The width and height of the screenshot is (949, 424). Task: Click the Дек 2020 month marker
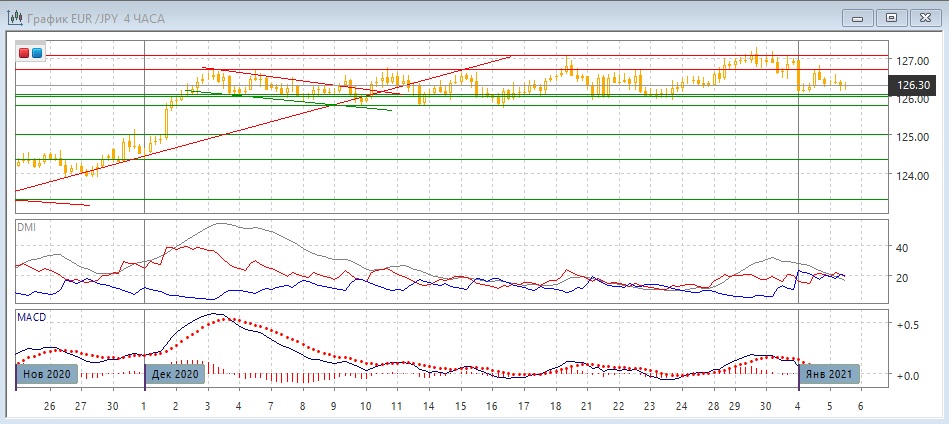coord(176,374)
